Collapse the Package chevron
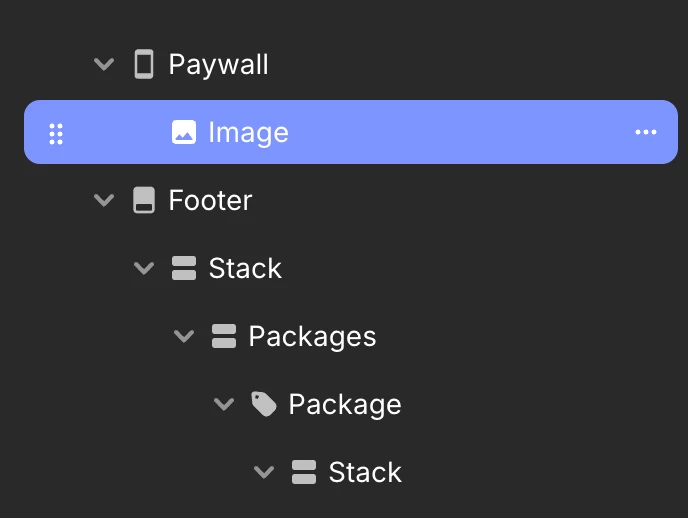This screenshot has width=688, height=518. (x=224, y=404)
